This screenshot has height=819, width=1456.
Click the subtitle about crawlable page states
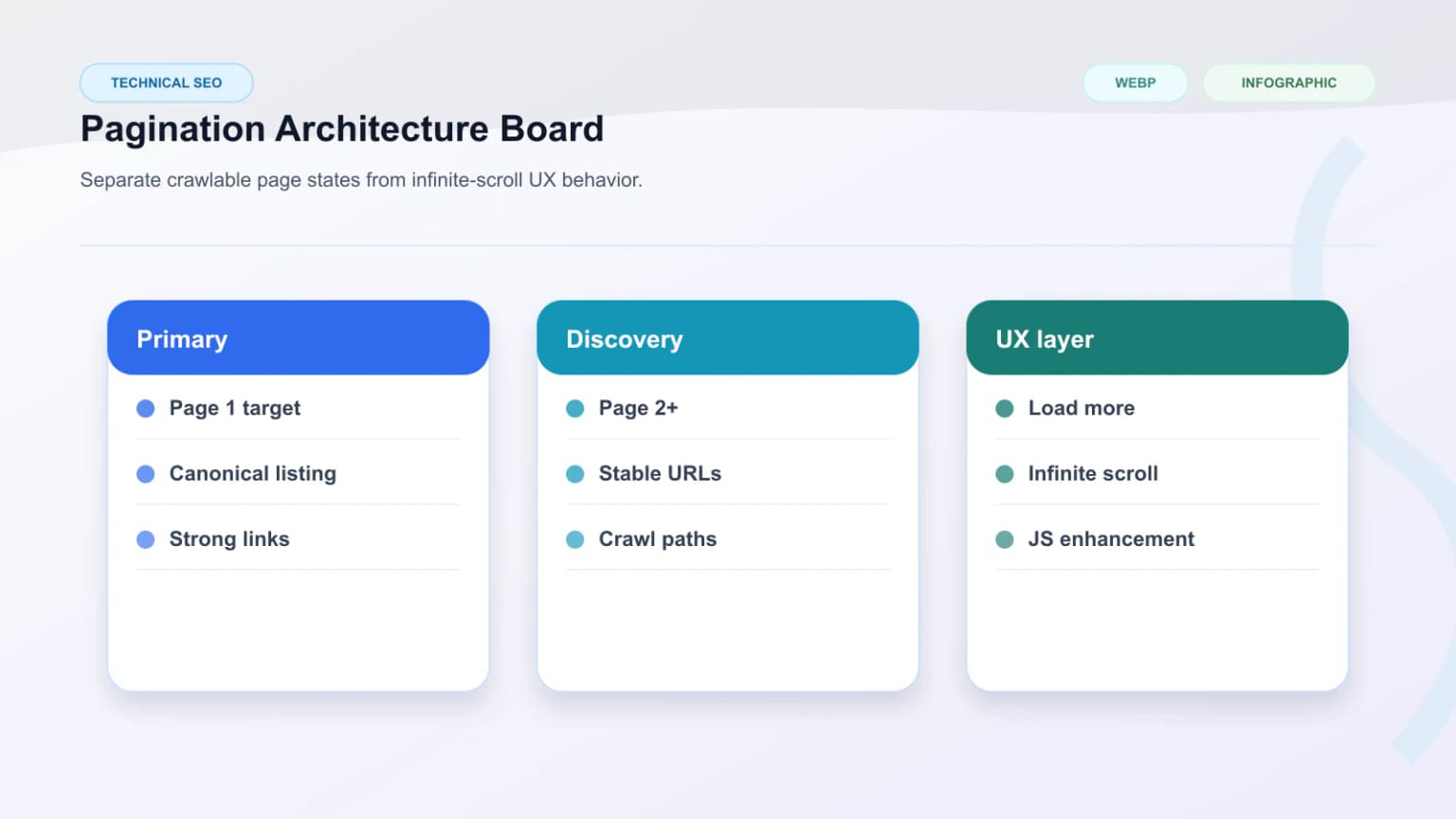coord(361,180)
